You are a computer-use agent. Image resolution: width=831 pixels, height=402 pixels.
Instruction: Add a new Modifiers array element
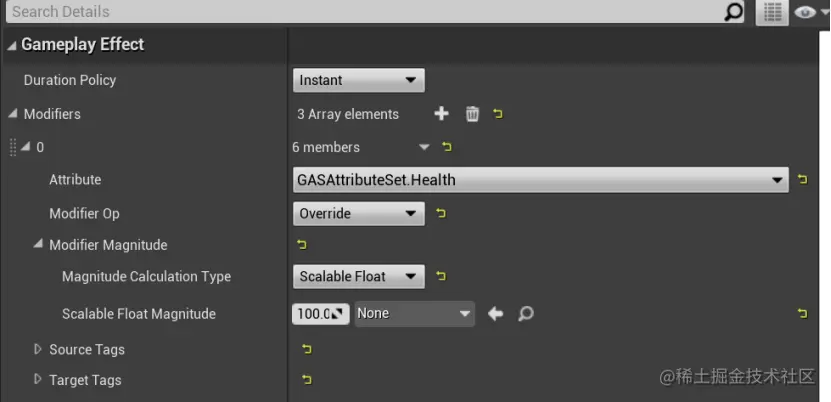click(441, 114)
